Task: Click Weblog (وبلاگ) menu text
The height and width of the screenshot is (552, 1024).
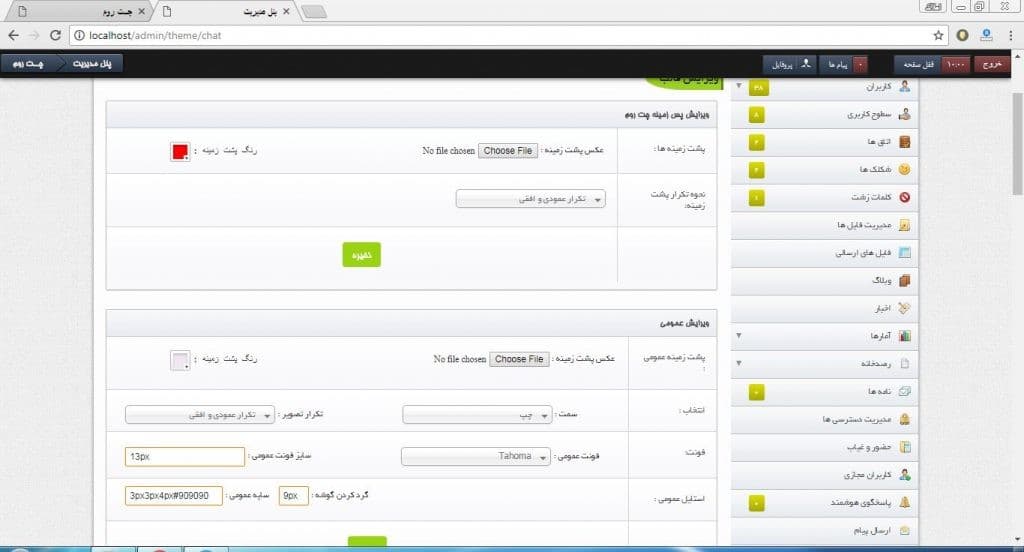Action: 882,281
